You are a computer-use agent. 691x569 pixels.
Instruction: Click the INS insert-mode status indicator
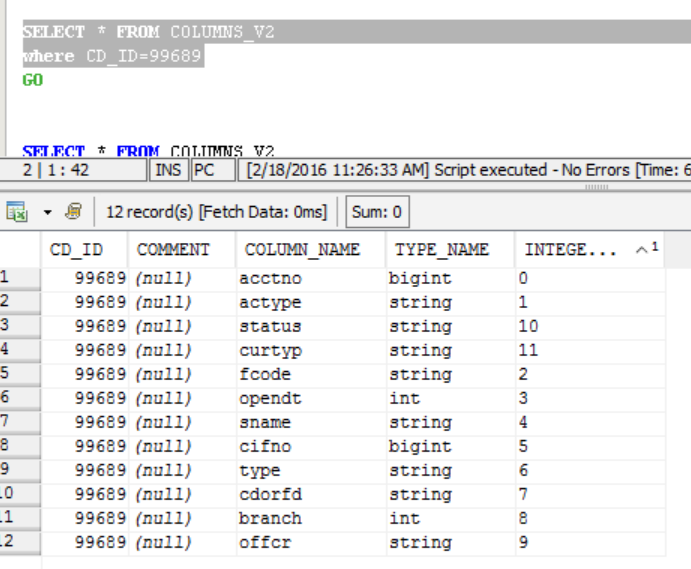(168, 170)
